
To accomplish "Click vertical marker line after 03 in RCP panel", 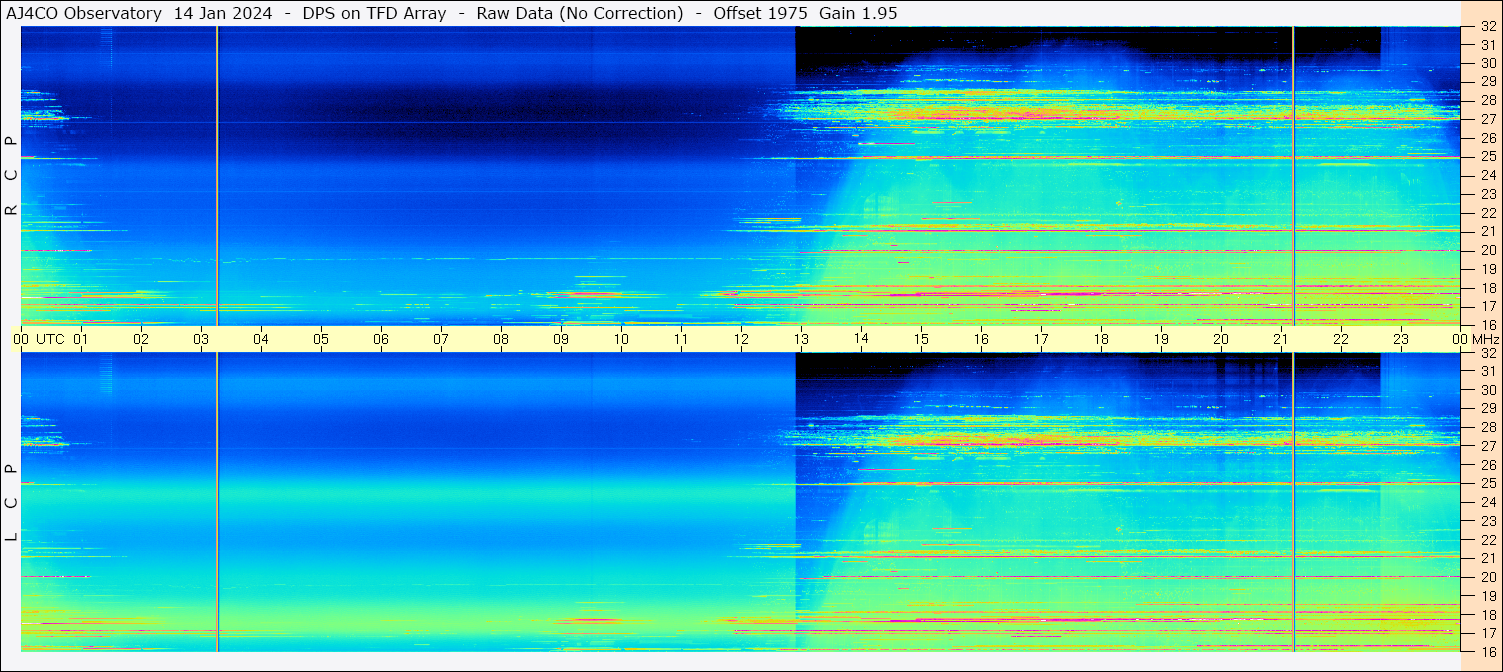I will 217,175.
